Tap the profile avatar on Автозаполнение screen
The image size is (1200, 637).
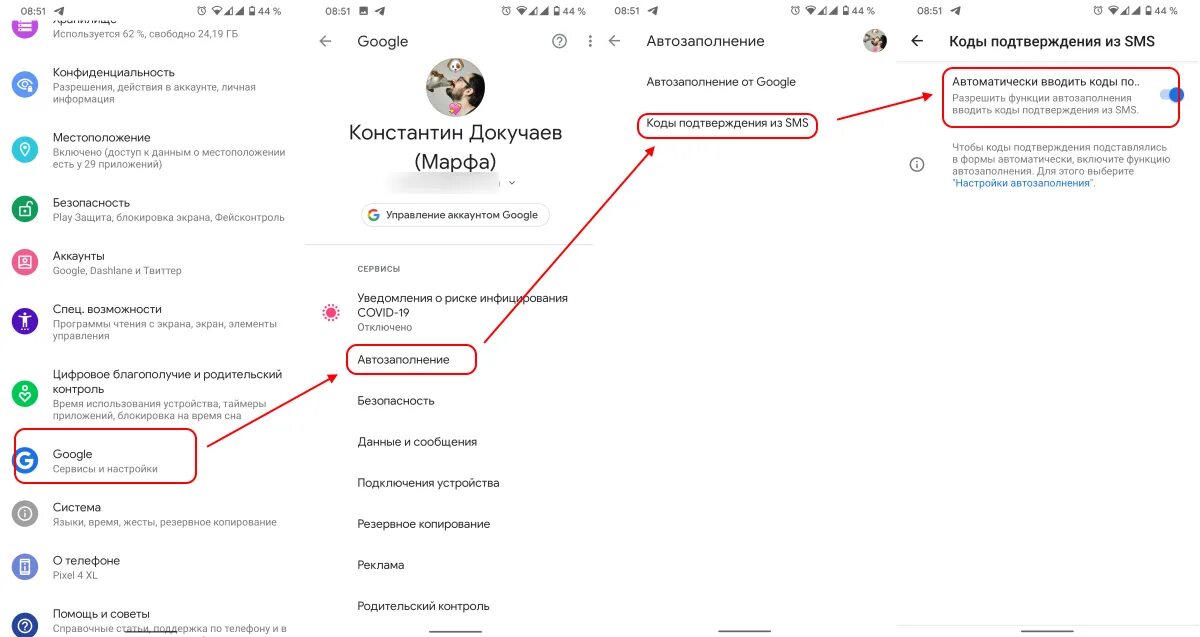[x=876, y=41]
